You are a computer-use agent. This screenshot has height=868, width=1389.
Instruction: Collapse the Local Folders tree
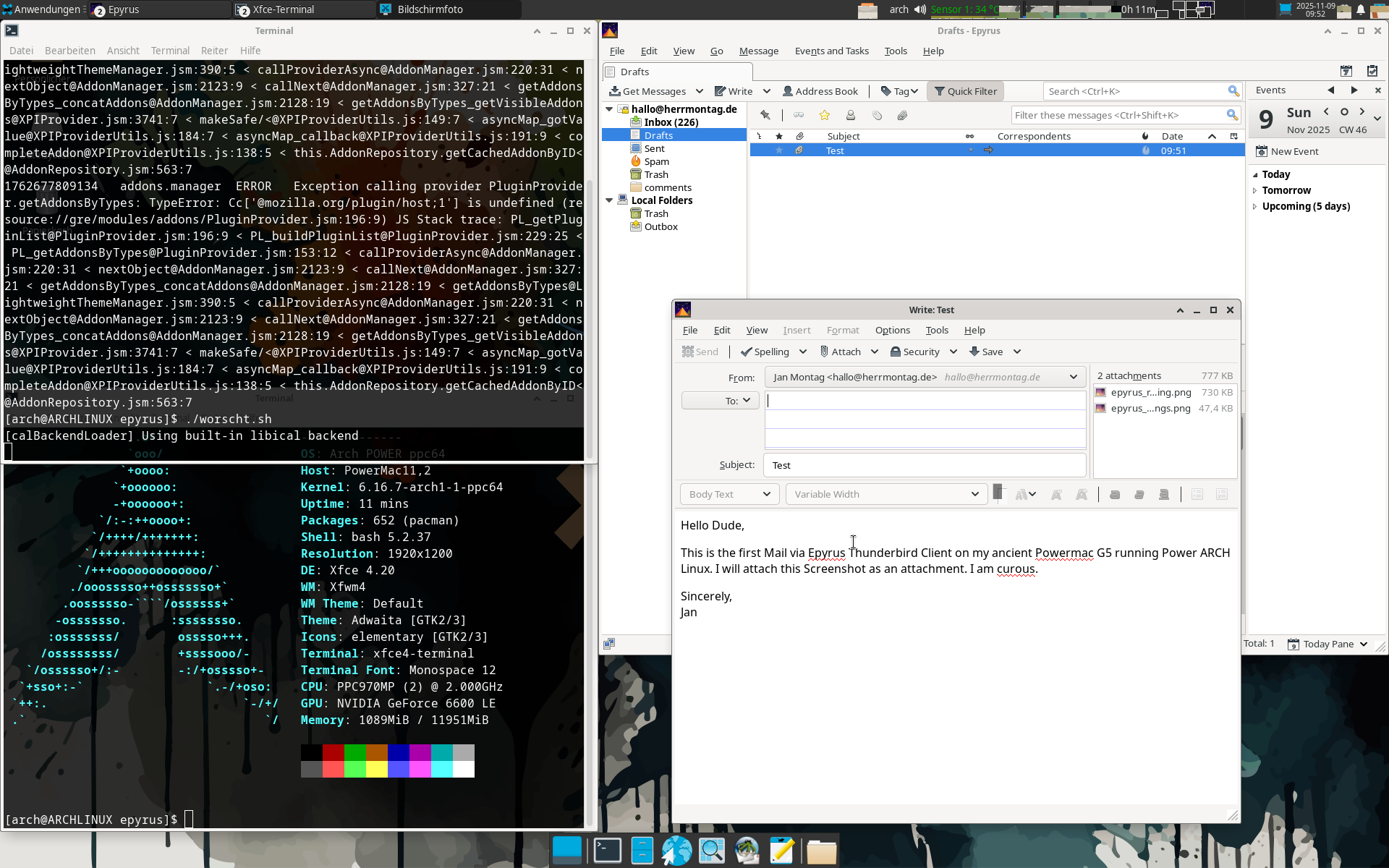coord(609,200)
